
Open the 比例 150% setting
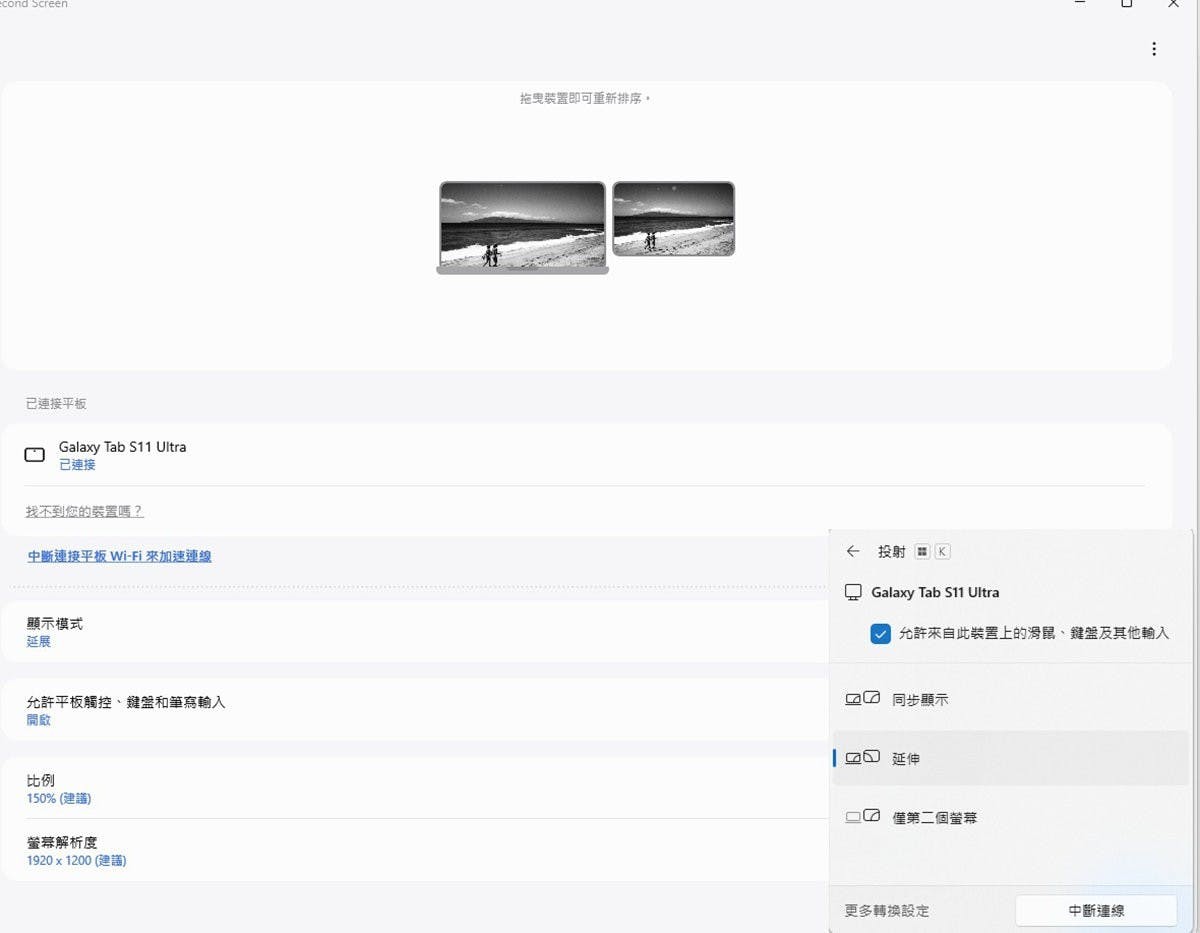[415, 788]
